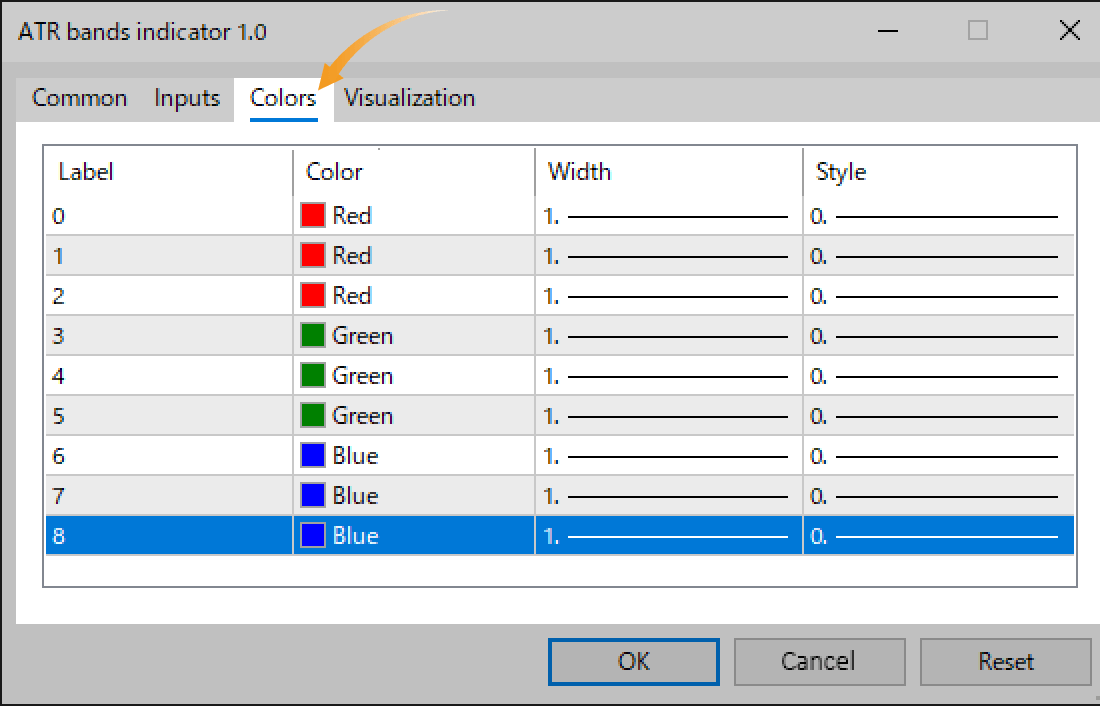Switch to the Visualization tab
1100x706 pixels.
[408, 98]
